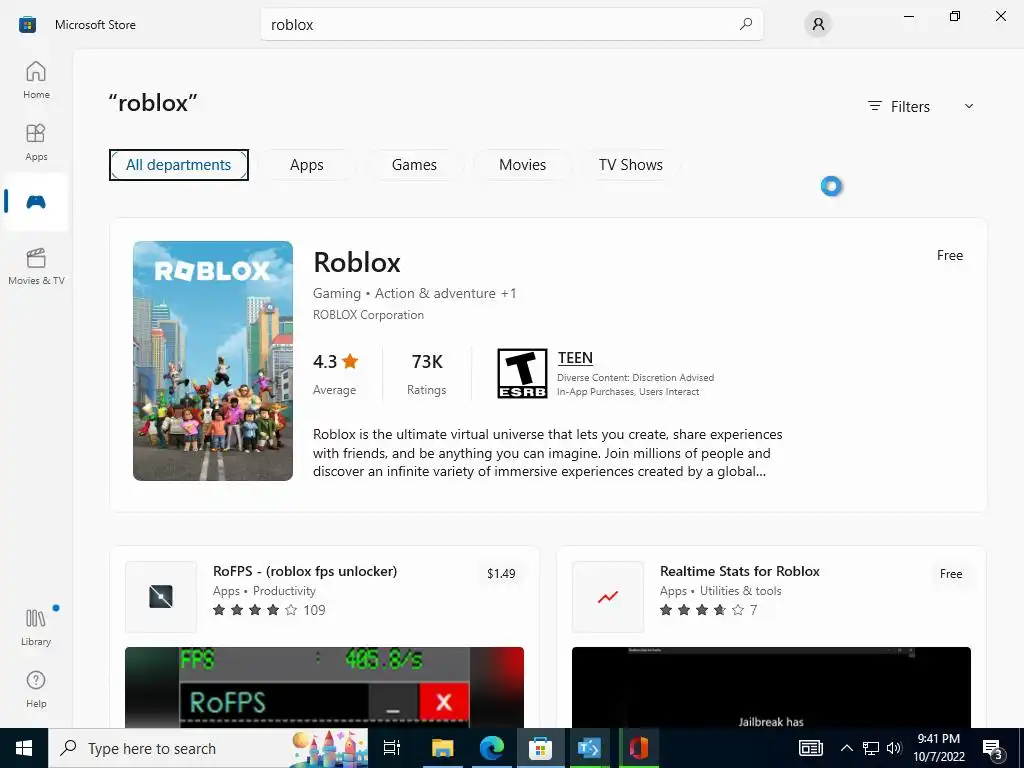
Task: Click Microsoft Store taskbar icon
Action: click(540, 748)
